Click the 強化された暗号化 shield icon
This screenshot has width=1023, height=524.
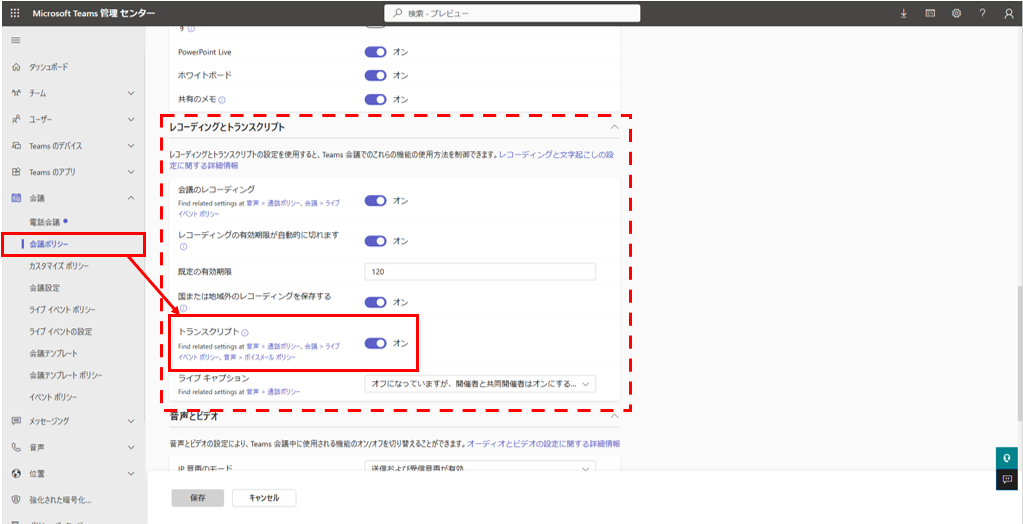16,501
